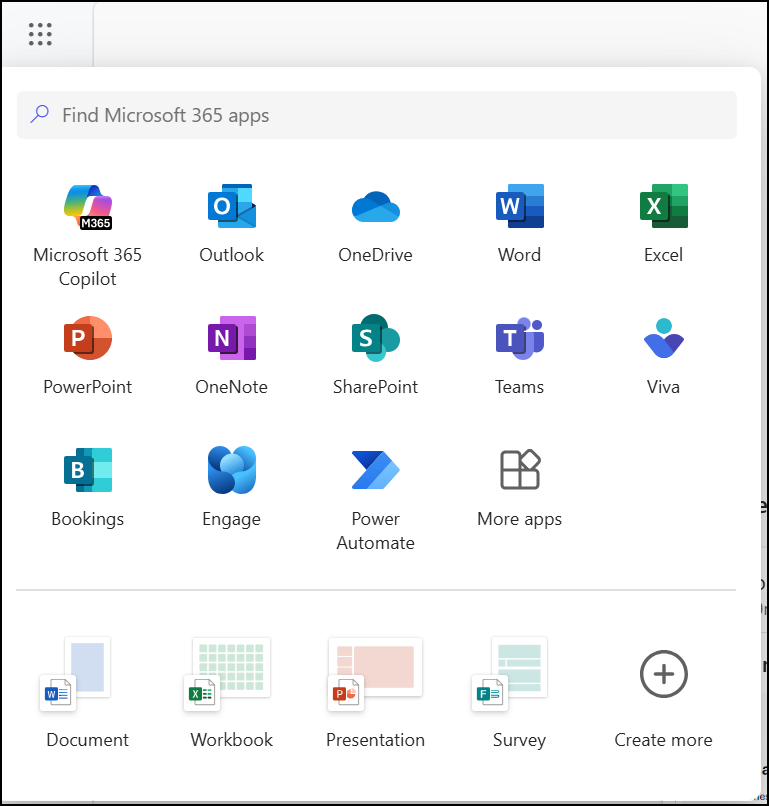
Task: Start Microsoft Teams
Action: (x=519, y=353)
